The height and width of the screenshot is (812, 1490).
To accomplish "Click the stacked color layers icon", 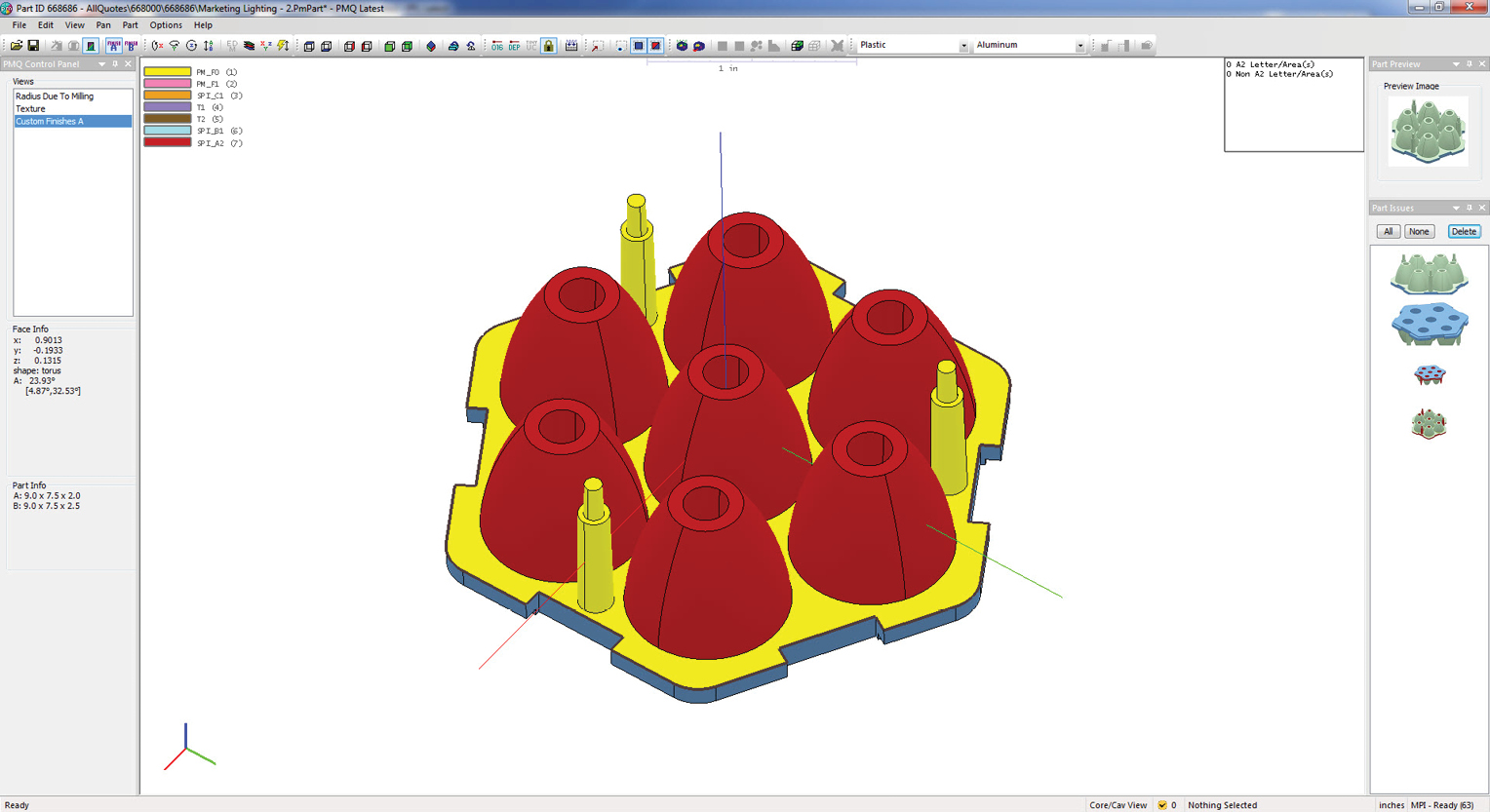I will click(249, 46).
